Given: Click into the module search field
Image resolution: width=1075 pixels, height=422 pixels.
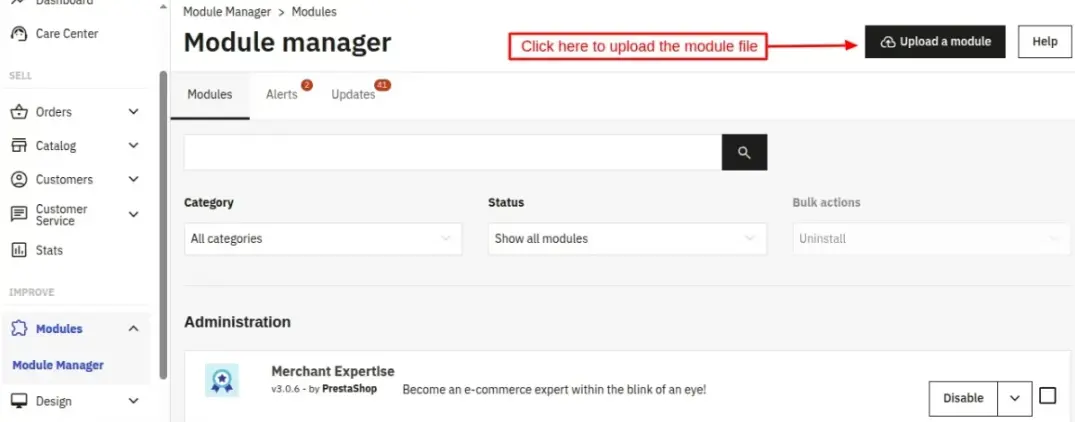Looking at the screenshot, I should click(x=452, y=152).
